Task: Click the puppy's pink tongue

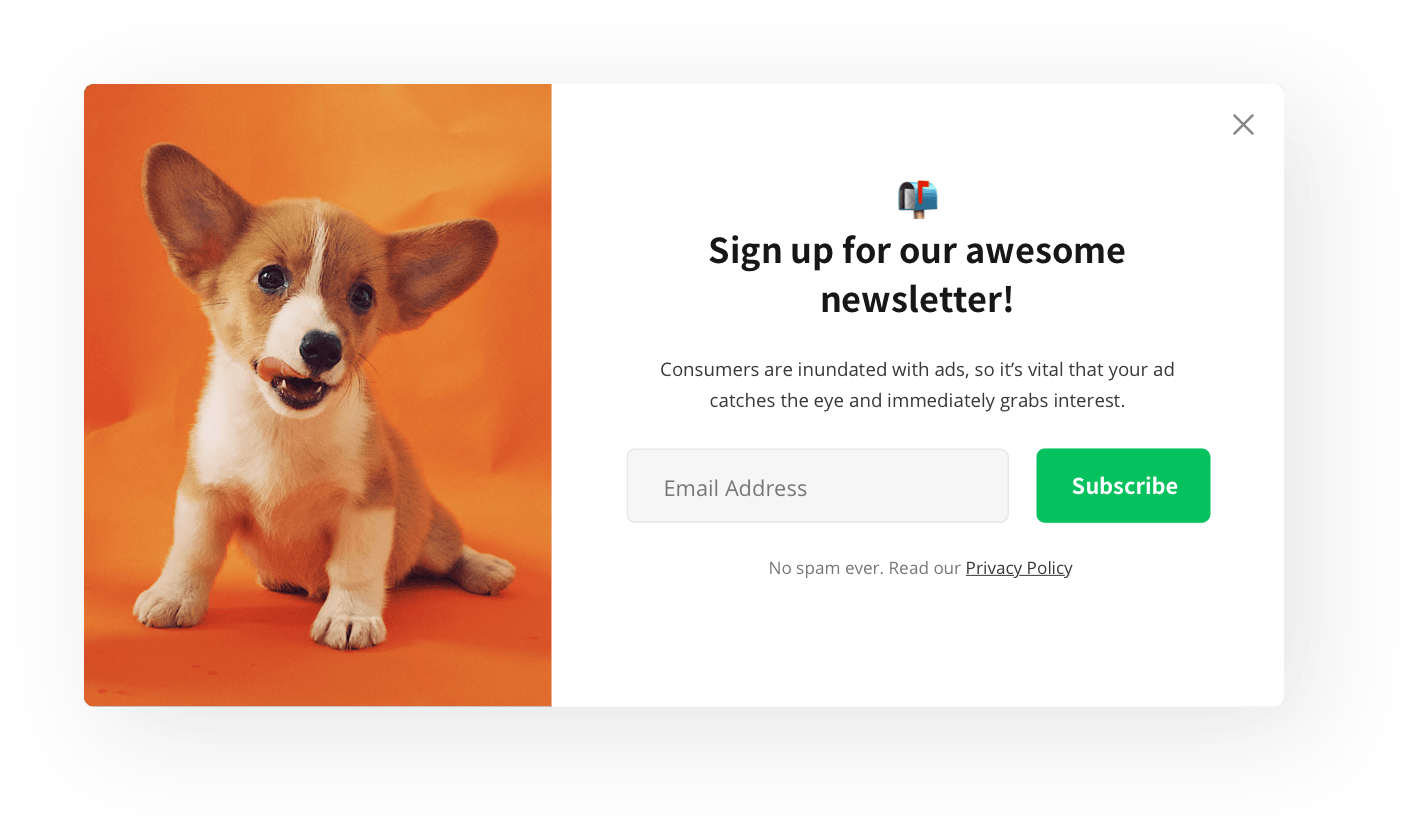Action: tap(273, 370)
